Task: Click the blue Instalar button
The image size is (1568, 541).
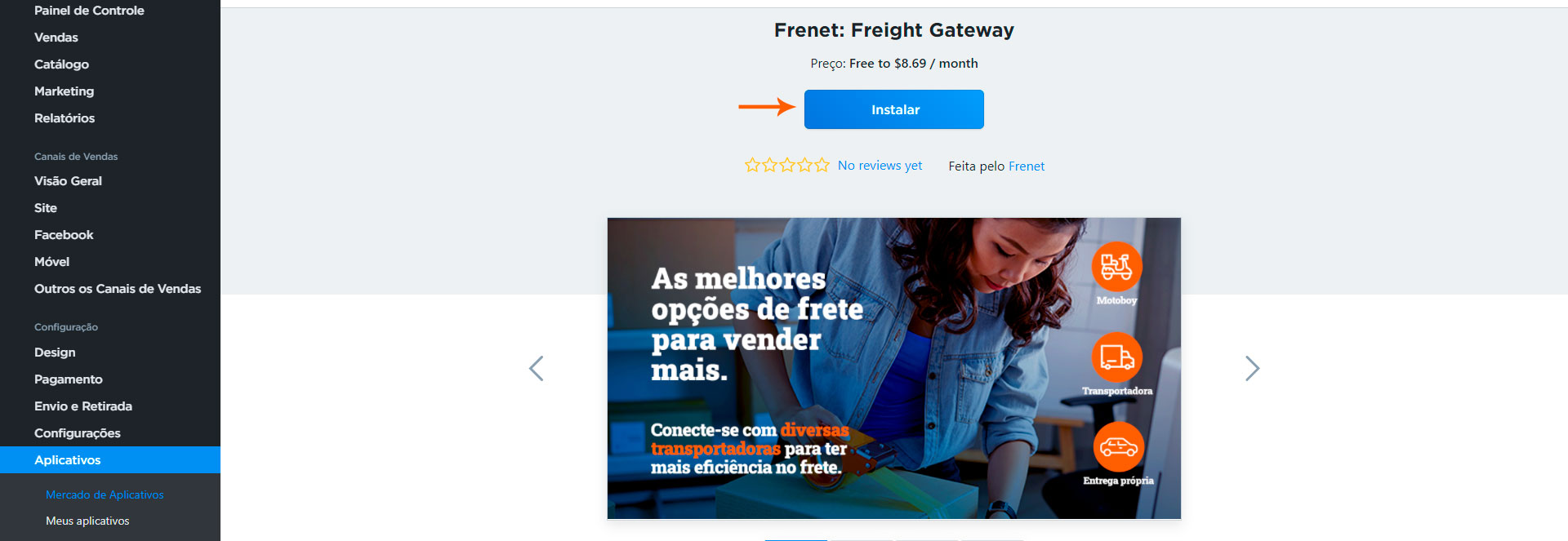Action: 893,109
